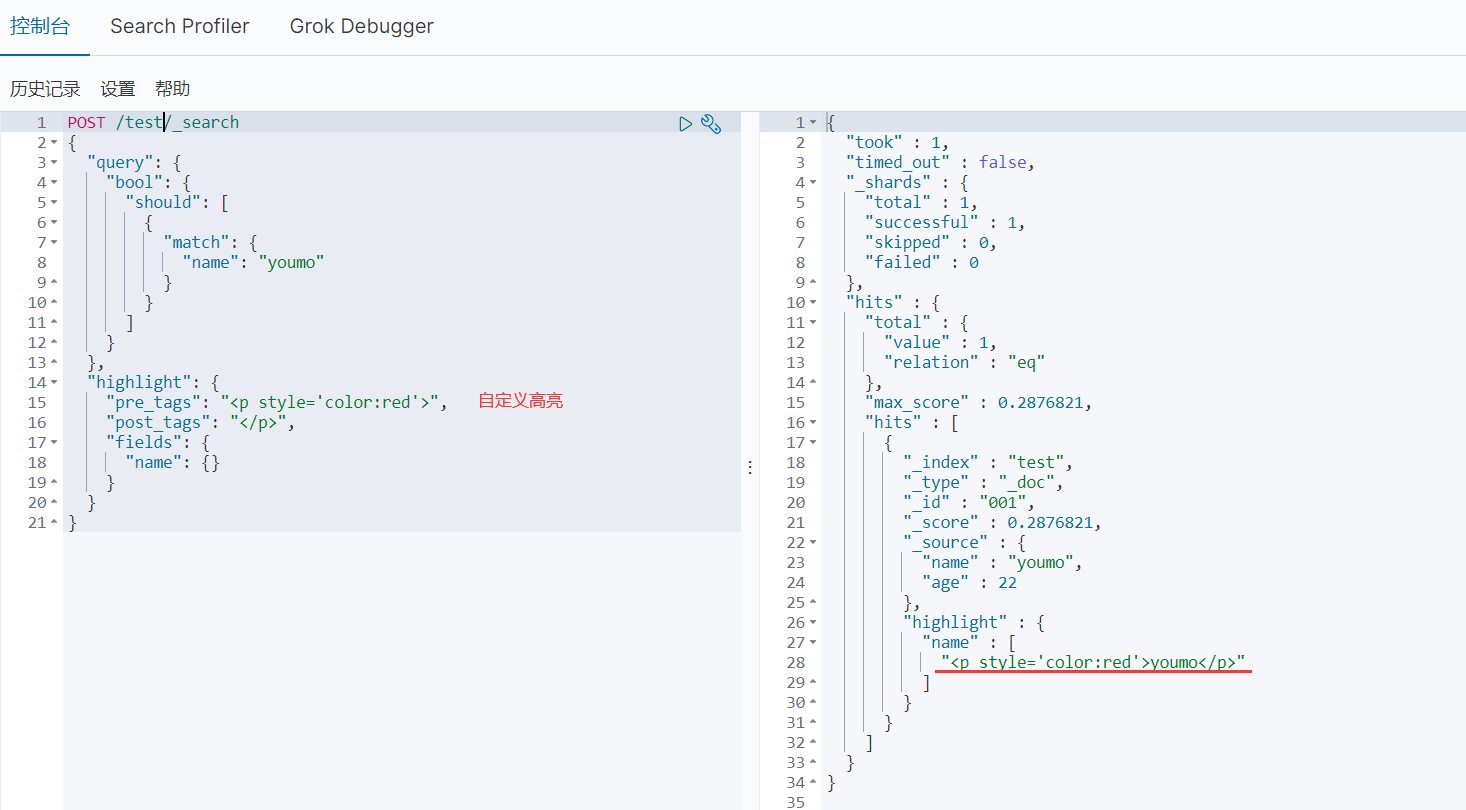Click response line number 28 in gutter
The height and width of the screenshot is (810, 1466).
pos(795,663)
